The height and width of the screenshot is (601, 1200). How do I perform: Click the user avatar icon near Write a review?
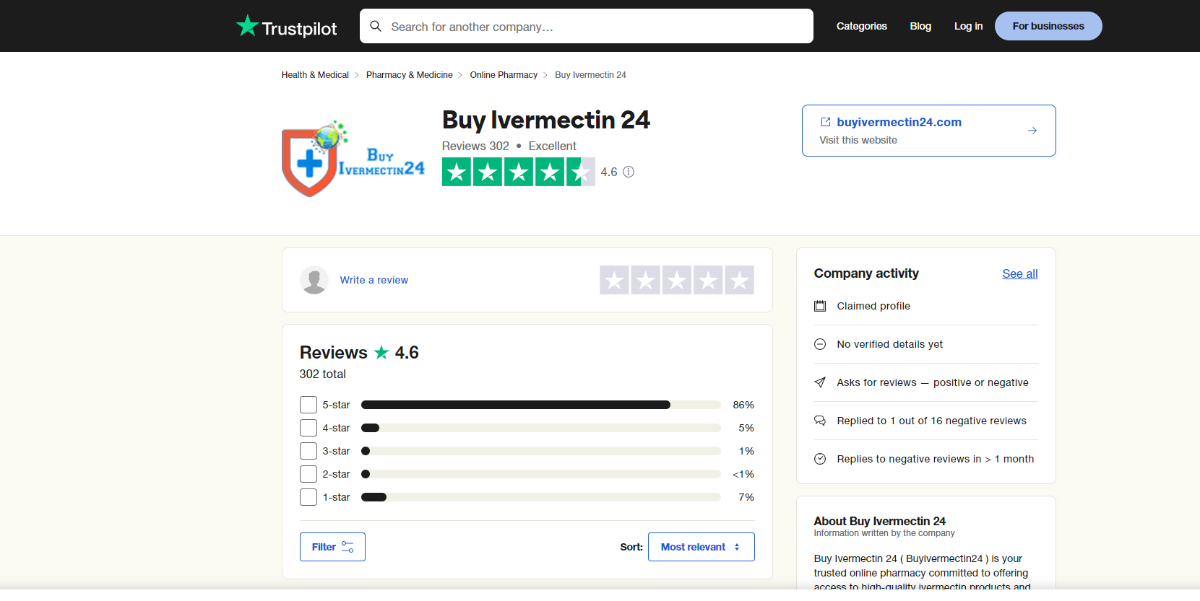(x=314, y=280)
